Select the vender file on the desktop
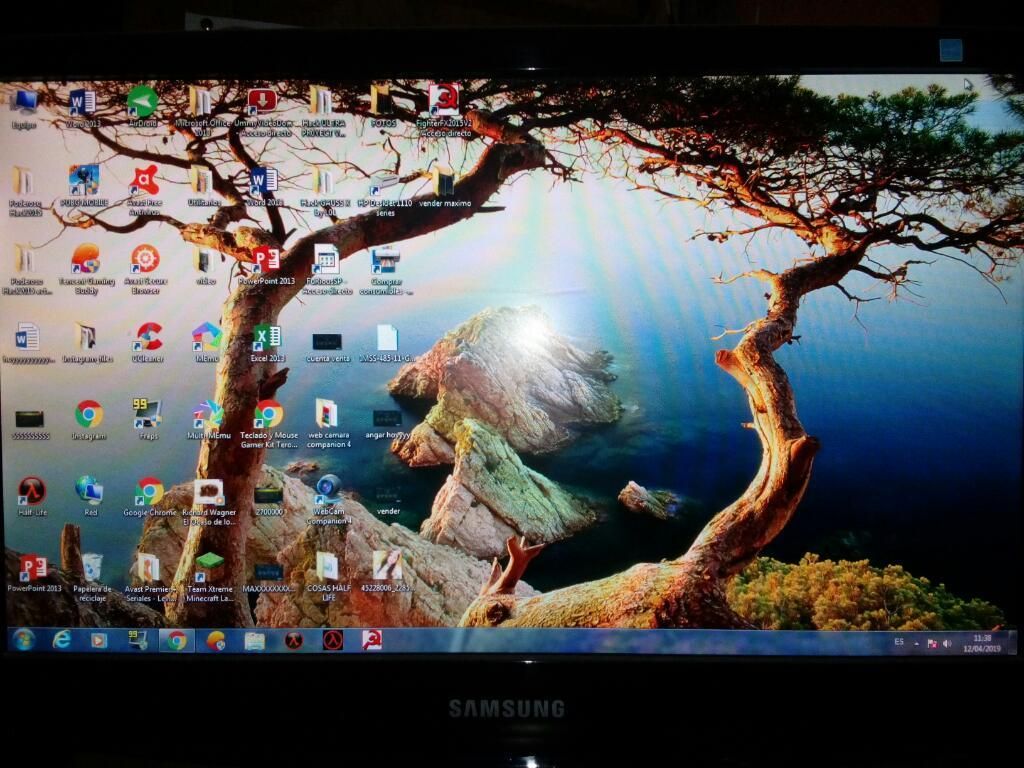 [388, 500]
